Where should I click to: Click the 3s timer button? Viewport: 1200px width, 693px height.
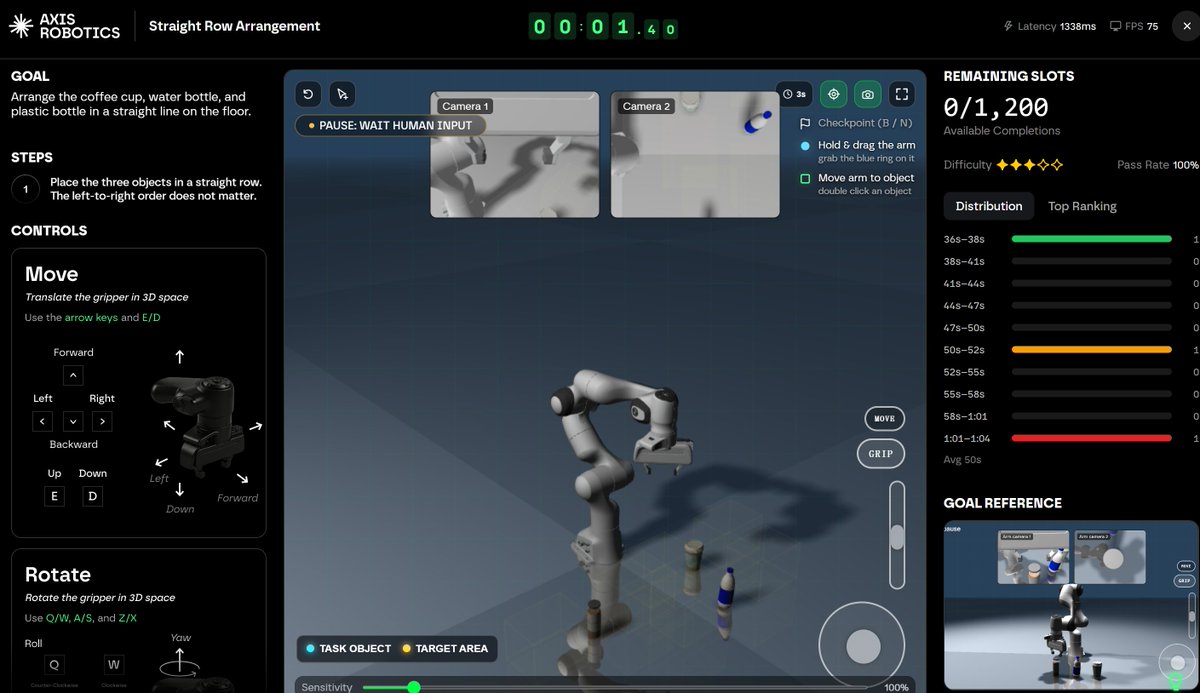[x=795, y=94]
